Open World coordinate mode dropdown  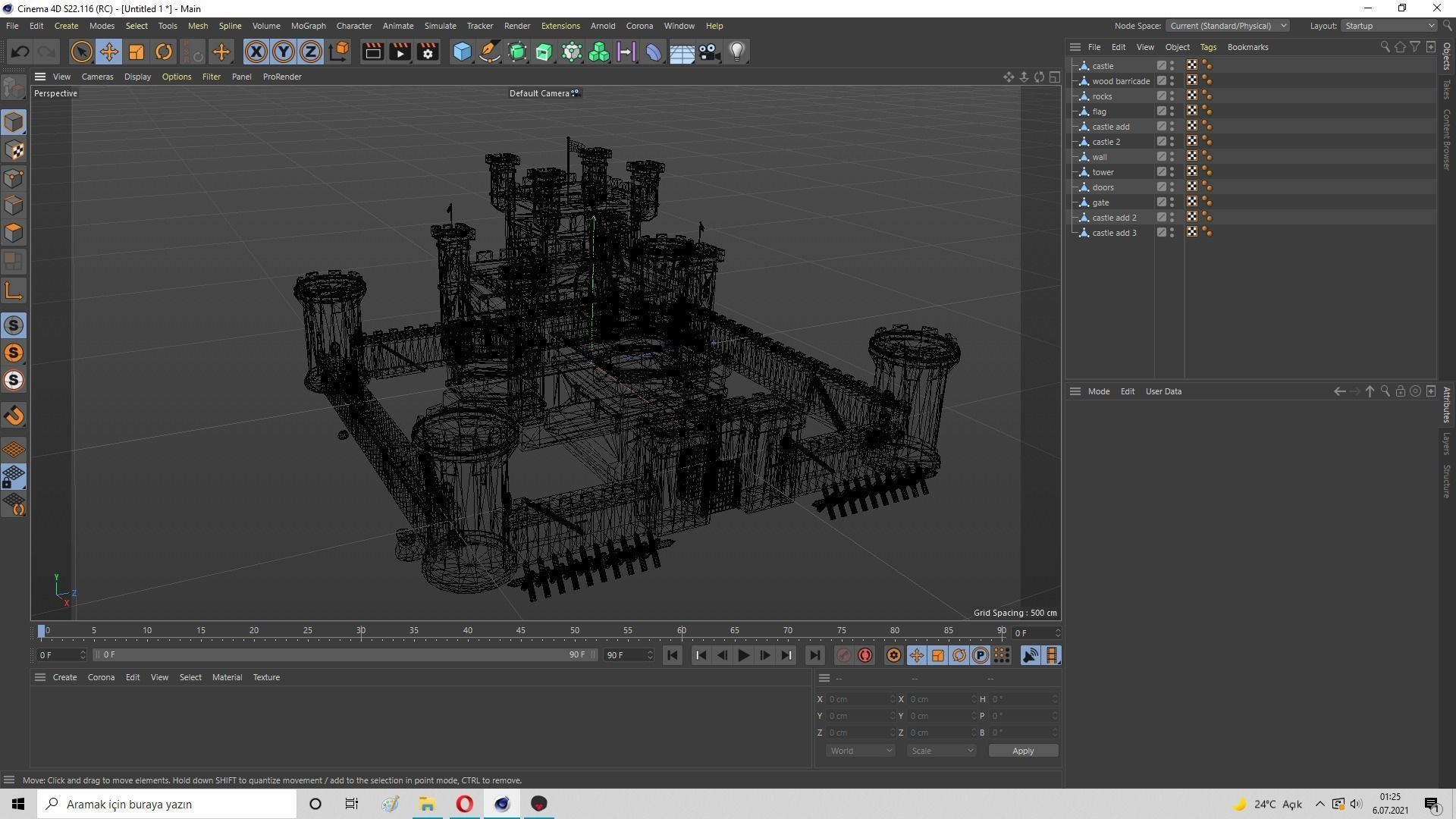[860, 751]
